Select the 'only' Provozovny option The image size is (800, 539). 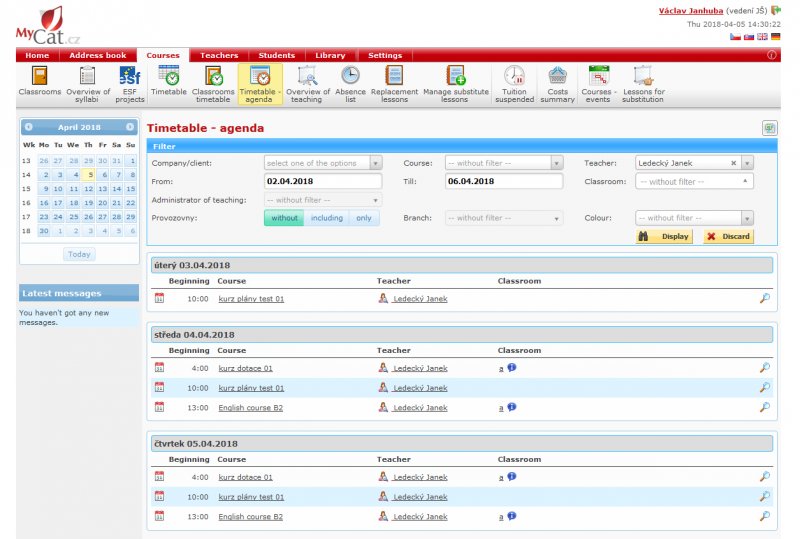364,218
